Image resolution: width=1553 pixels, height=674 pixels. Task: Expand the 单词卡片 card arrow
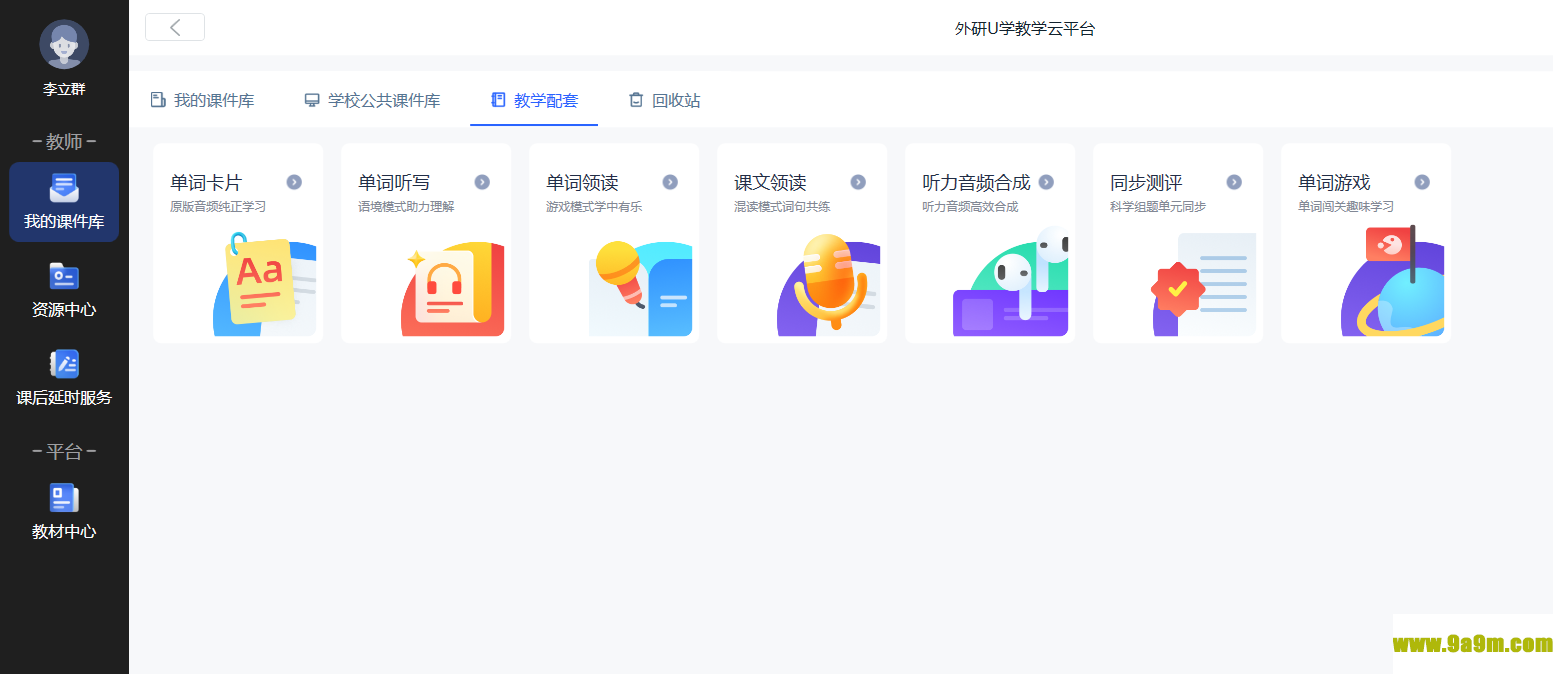coord(294,182)
